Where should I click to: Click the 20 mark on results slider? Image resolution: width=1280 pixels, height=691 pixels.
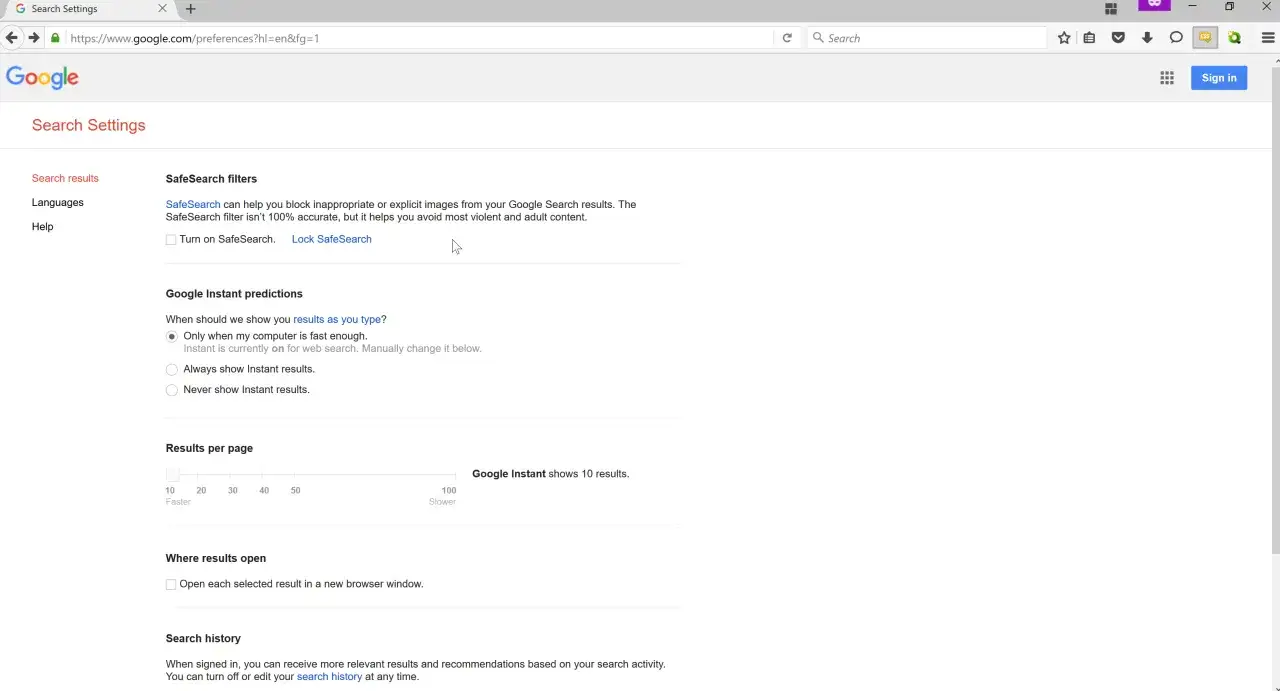pos(201,490)
